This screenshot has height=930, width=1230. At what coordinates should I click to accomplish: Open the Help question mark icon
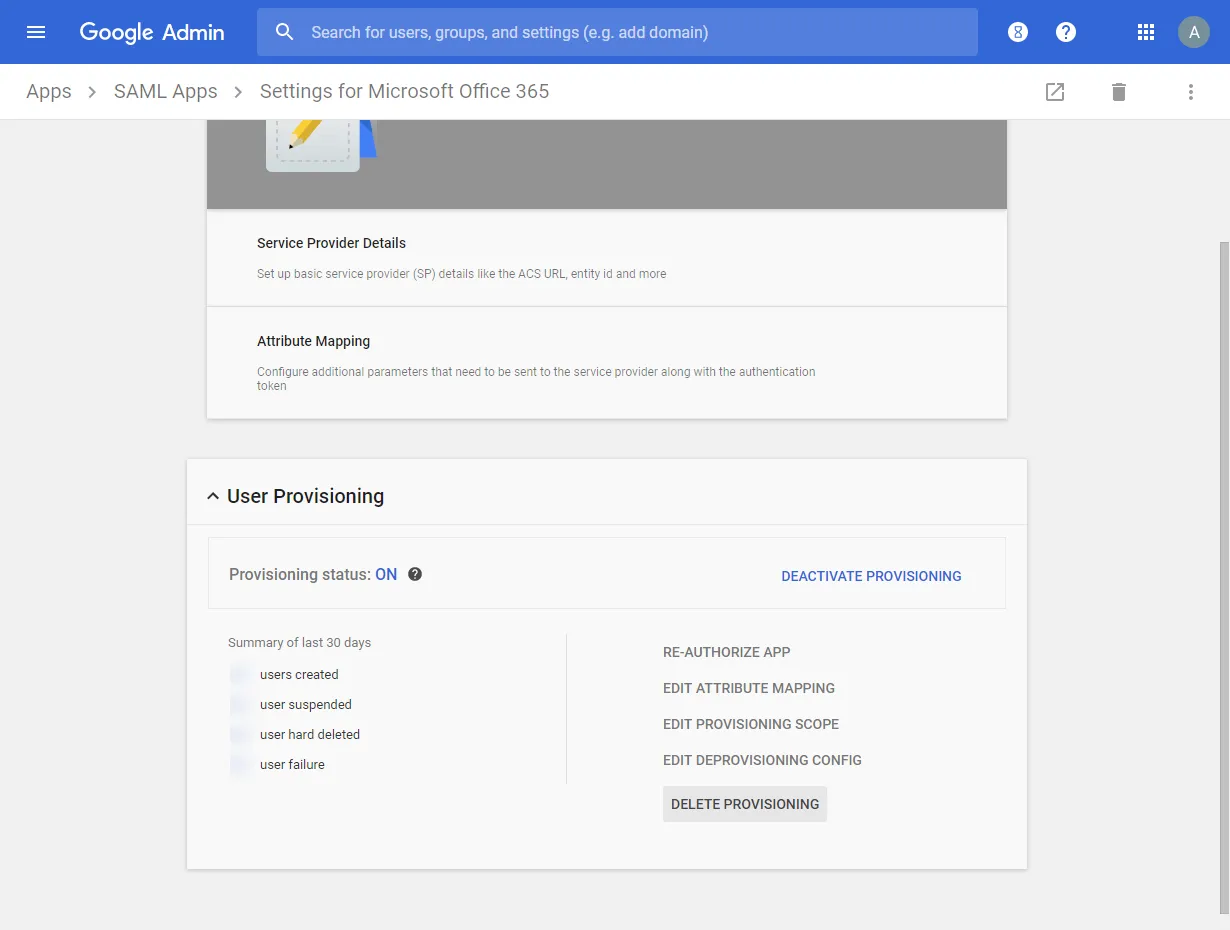click(x=1066, y=32)
